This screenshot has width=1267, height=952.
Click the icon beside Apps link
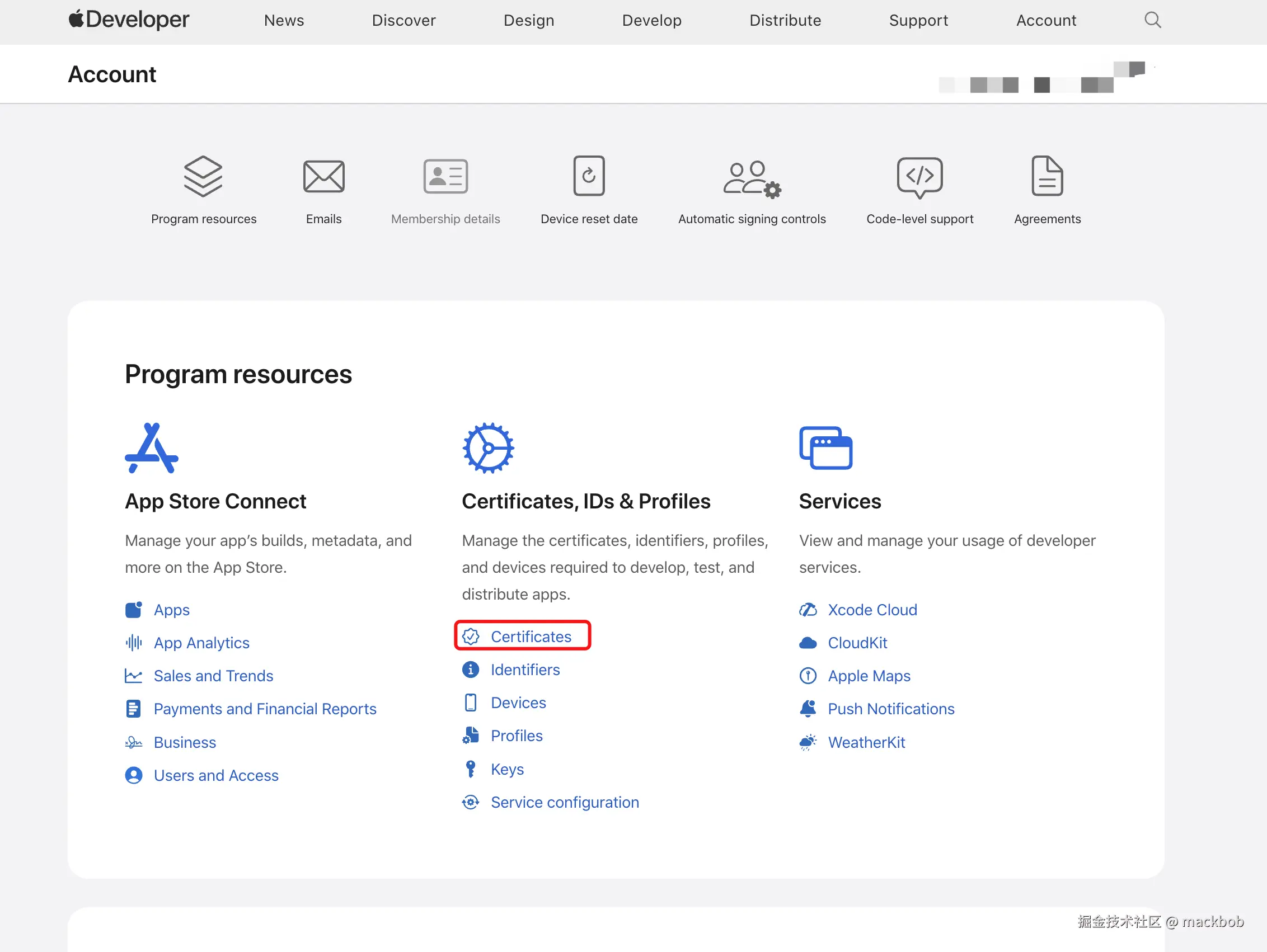tap(133, 610)
